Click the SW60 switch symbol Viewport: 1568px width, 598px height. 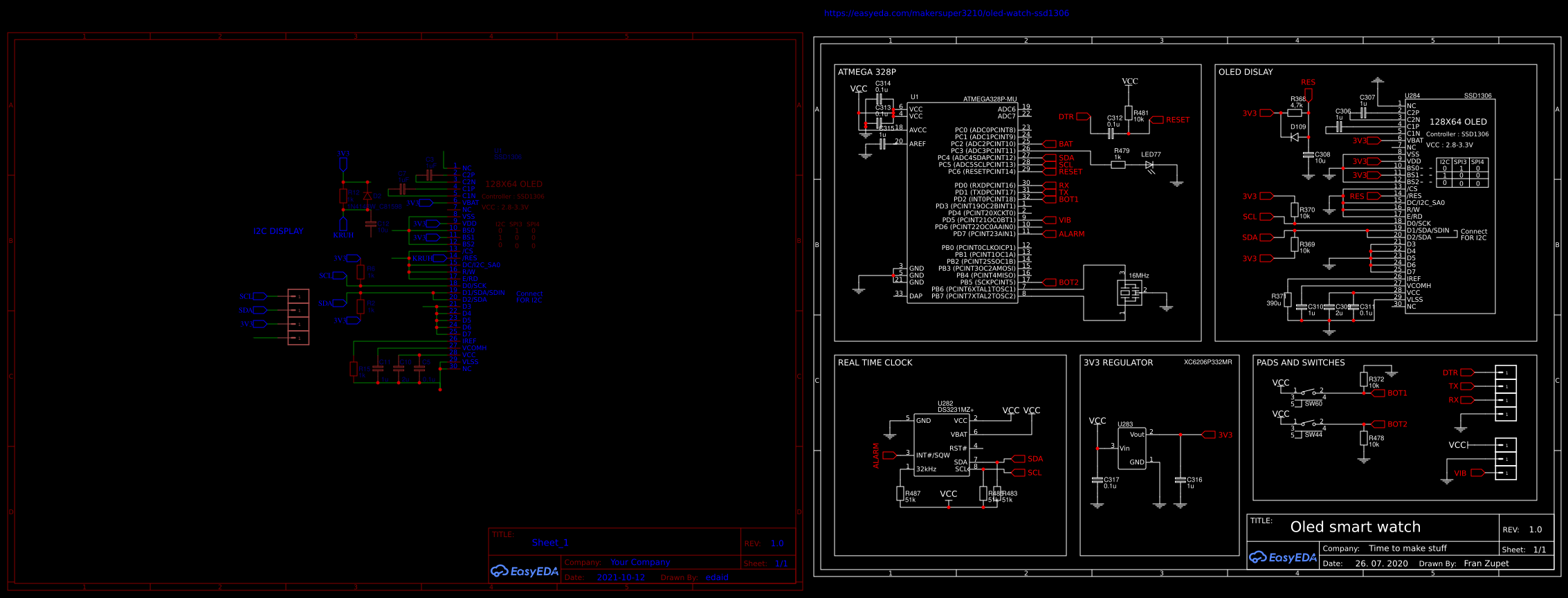(1308, 393)
